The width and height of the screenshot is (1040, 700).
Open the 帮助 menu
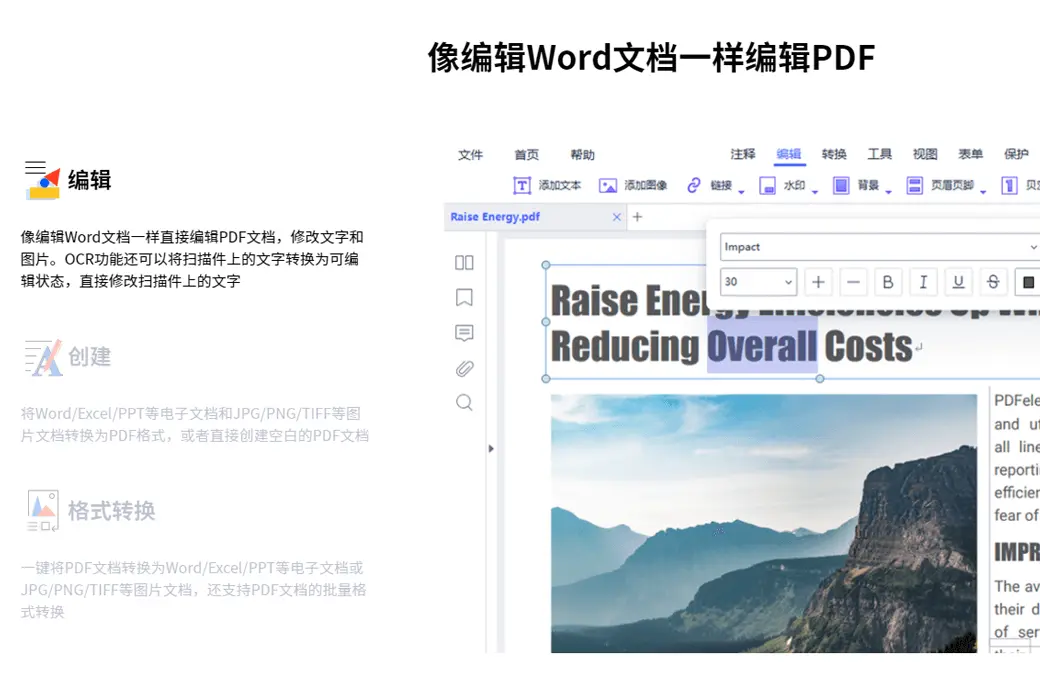coord(582,155)
